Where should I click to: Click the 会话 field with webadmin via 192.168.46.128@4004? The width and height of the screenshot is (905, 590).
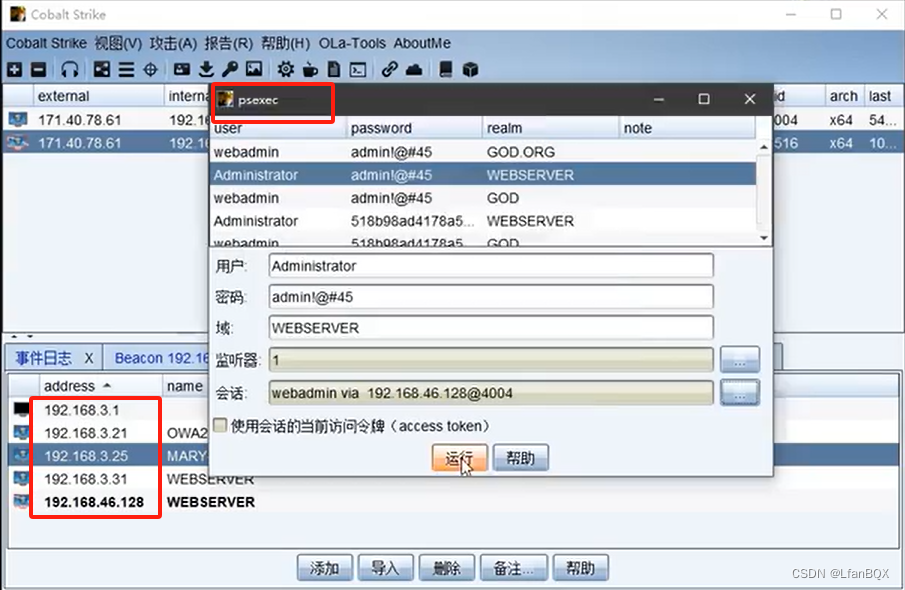click(491, 393)
